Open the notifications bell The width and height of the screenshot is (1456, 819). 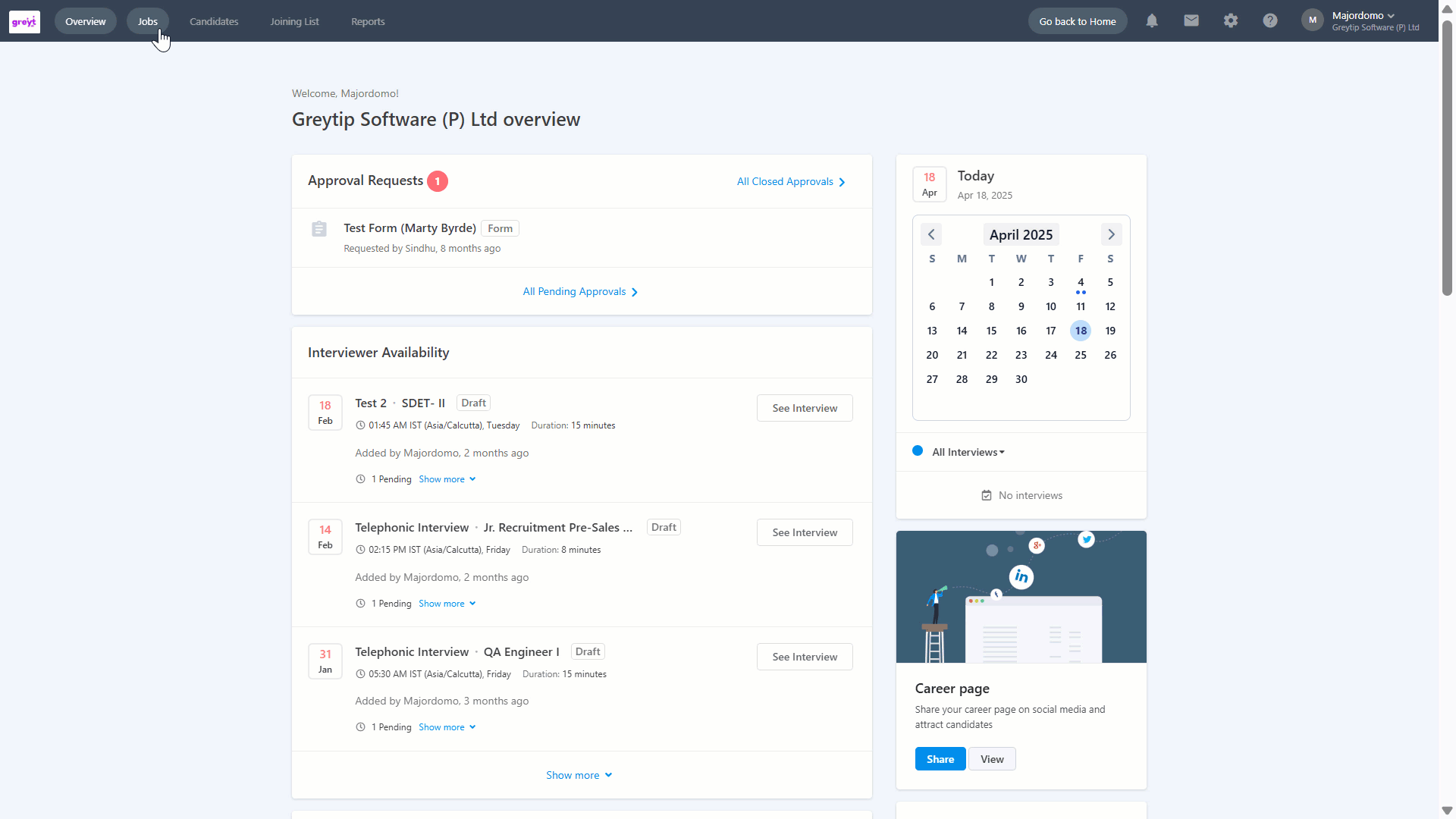click(x=1152, y=21)
